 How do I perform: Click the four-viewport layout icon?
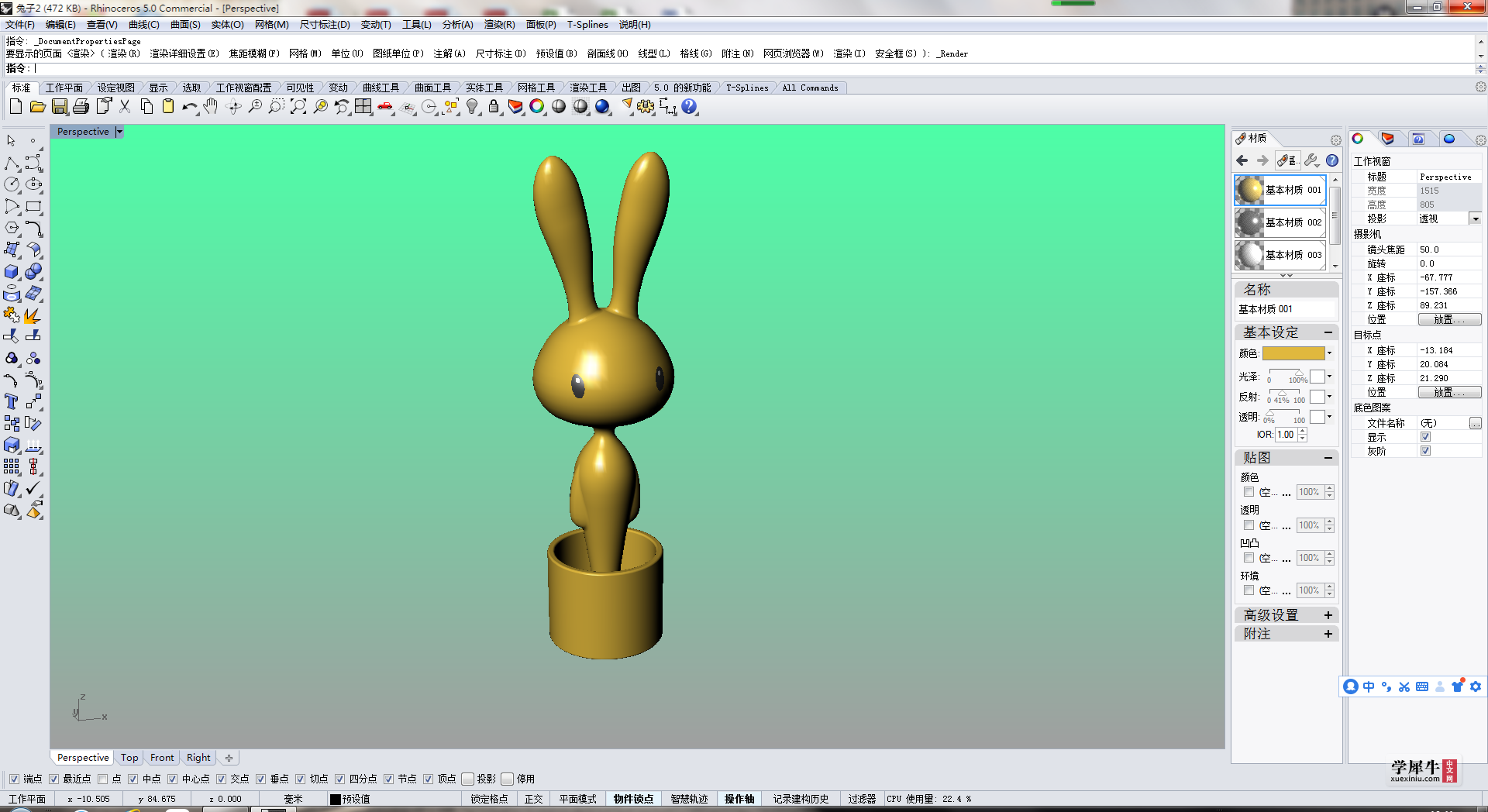tap(363, 107)
